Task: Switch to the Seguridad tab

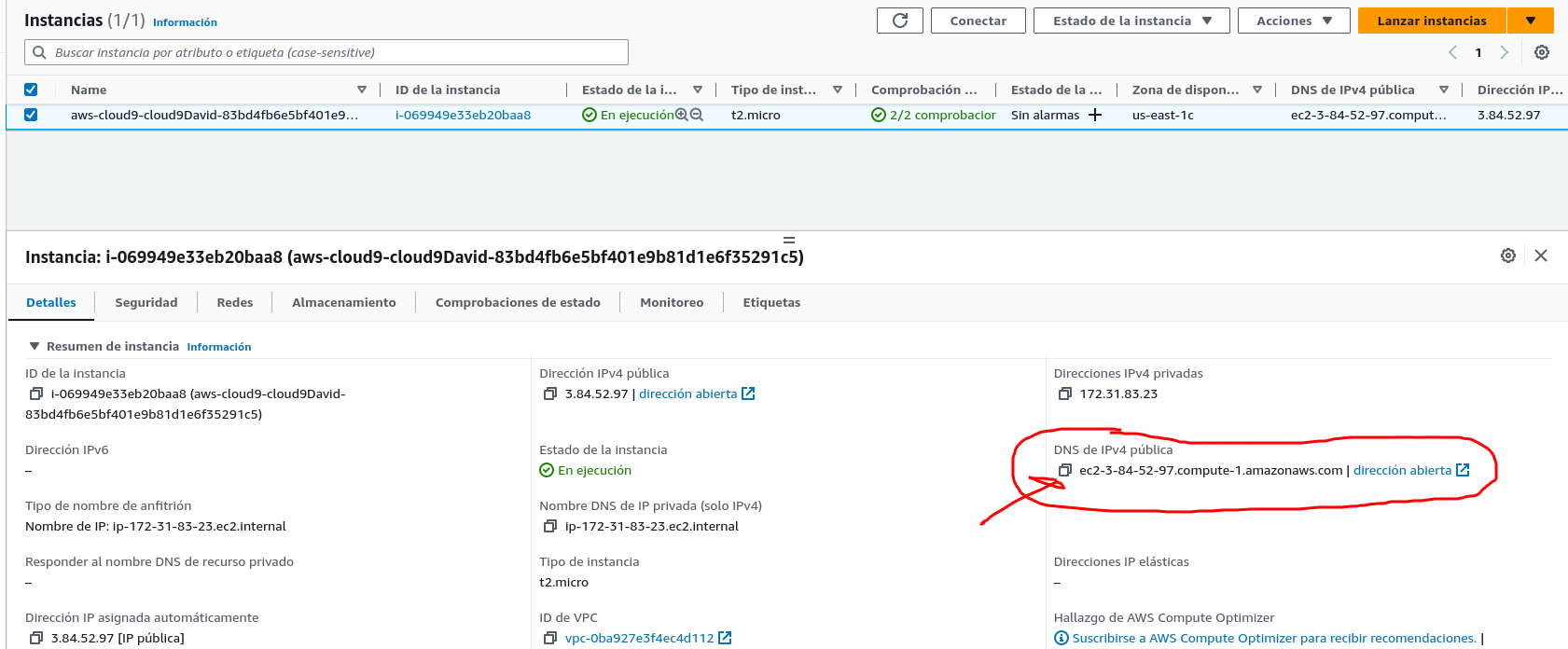Action: [x=146, y=302]
